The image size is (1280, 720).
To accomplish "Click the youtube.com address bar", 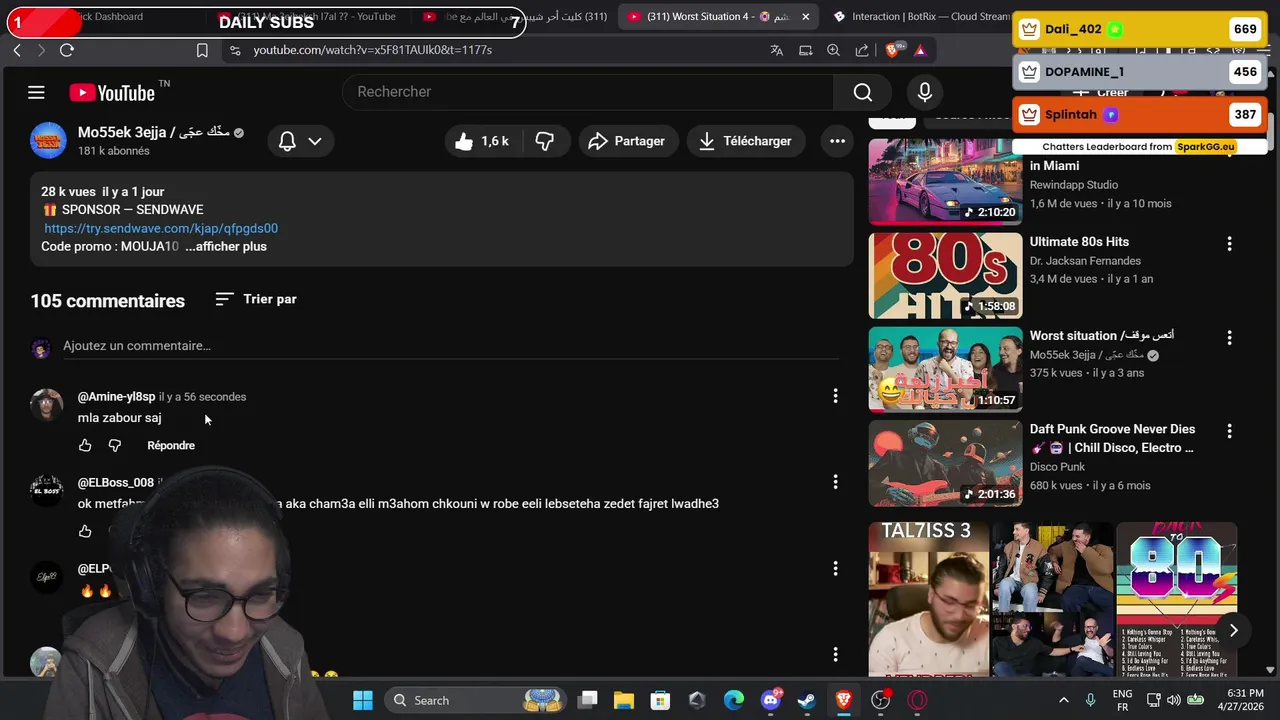I will (x=372, y=50).
